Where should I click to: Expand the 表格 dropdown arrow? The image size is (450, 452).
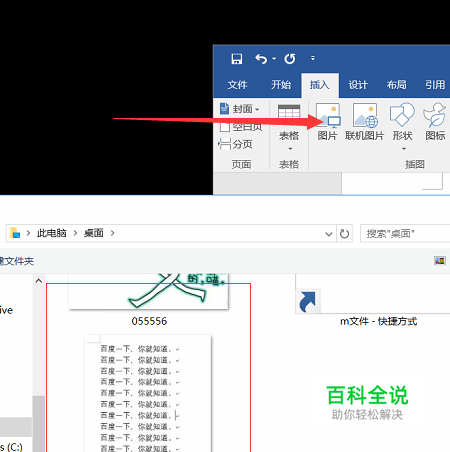290,149
